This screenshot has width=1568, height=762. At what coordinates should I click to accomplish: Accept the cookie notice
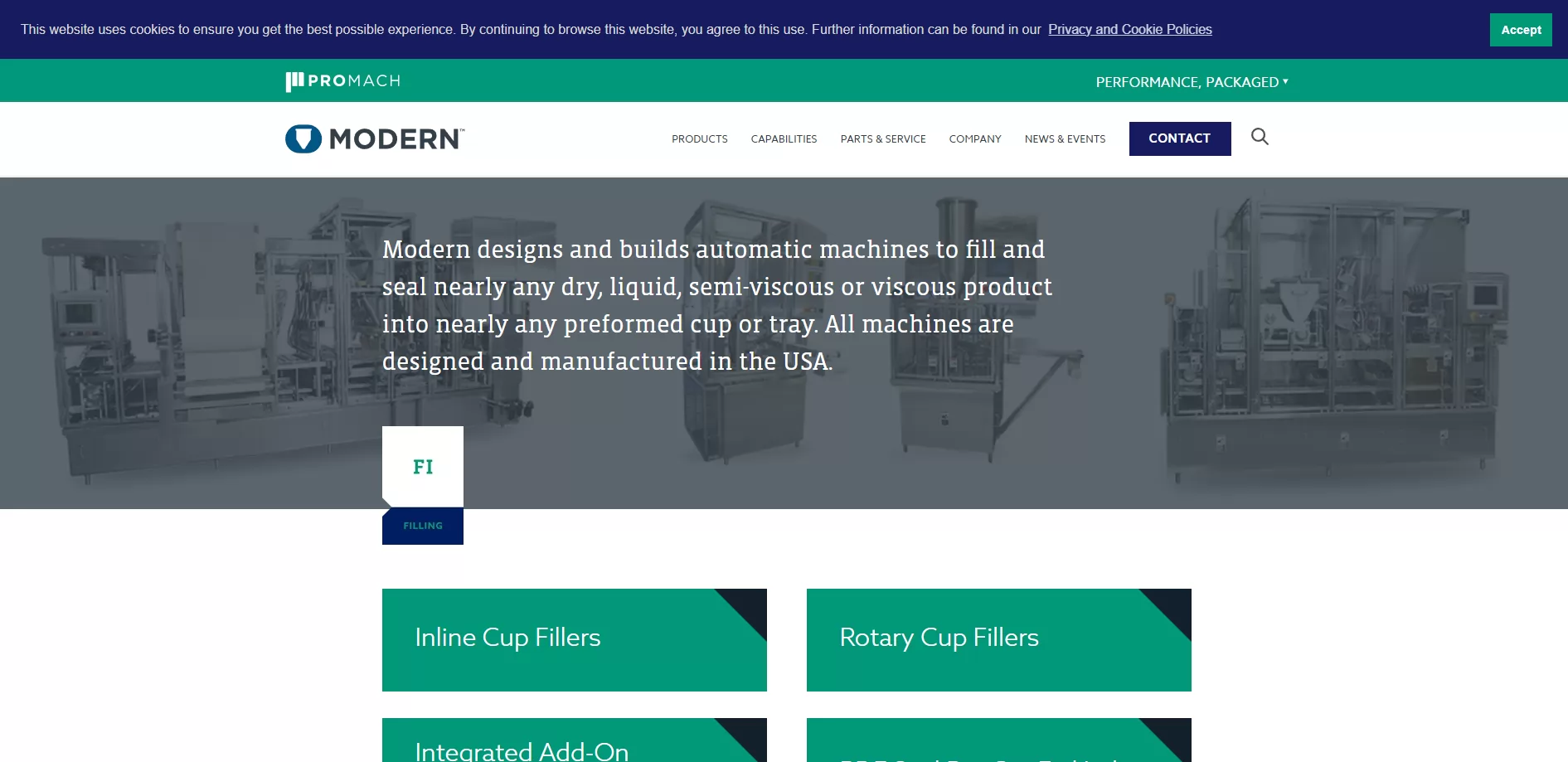[x=1520, y=30]
